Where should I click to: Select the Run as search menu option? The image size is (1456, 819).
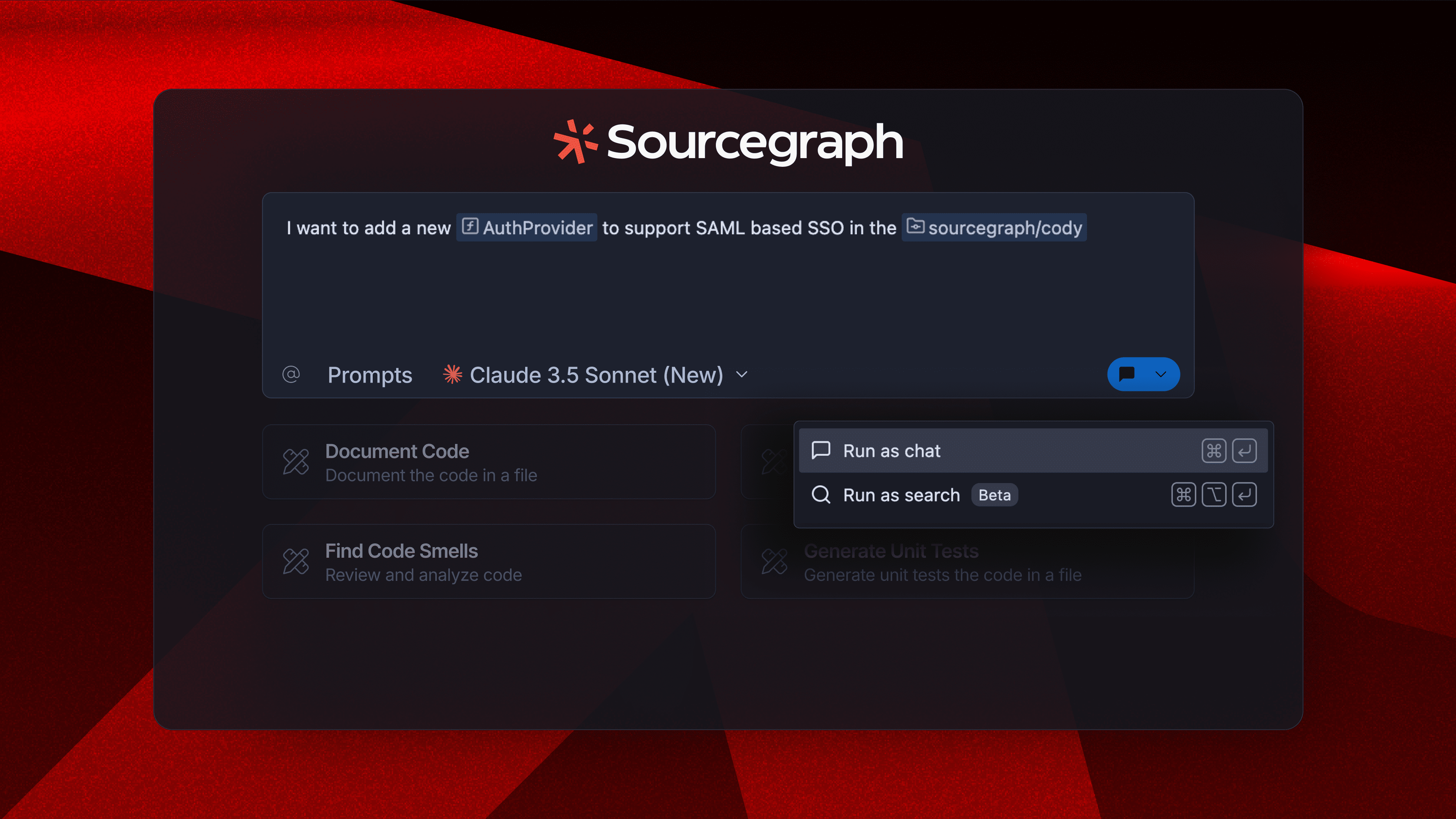pos(901,495)
